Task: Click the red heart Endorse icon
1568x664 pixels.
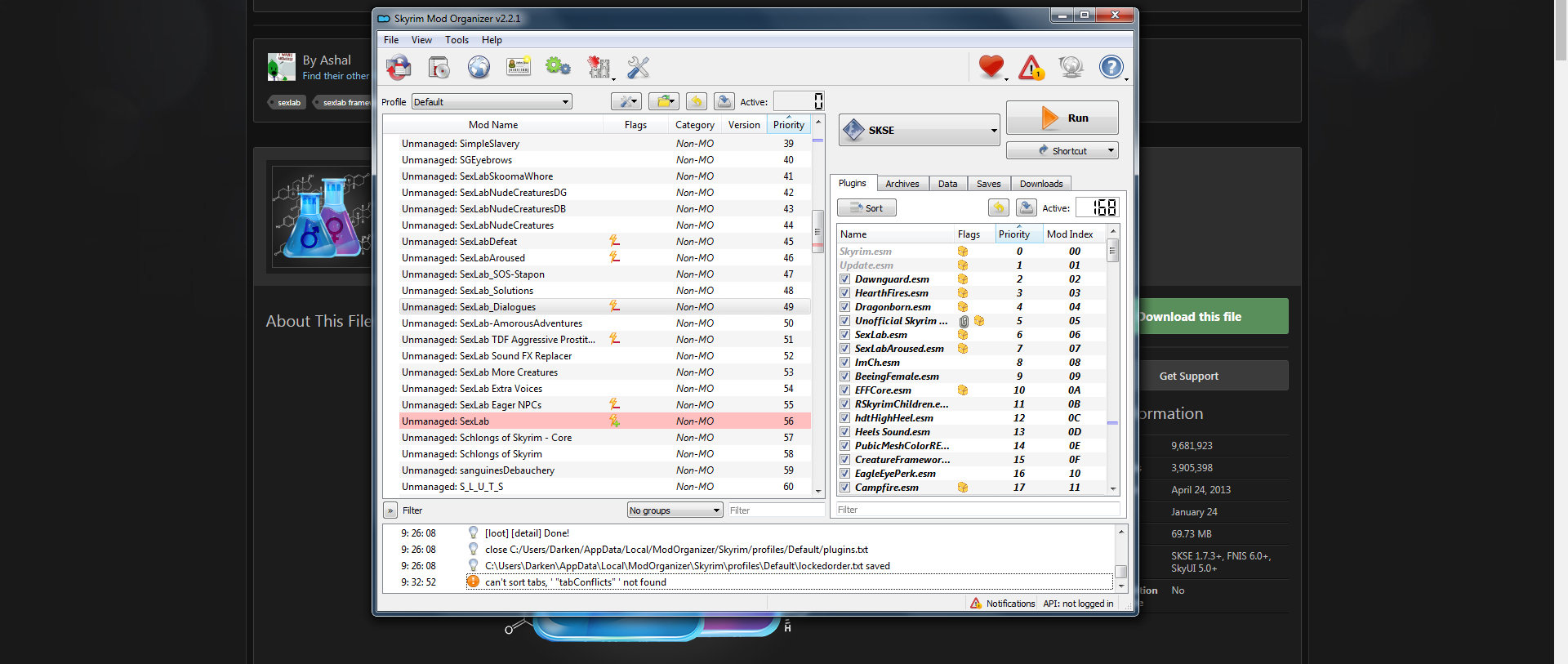Action: pyautogui.click(x=991, y=66)
